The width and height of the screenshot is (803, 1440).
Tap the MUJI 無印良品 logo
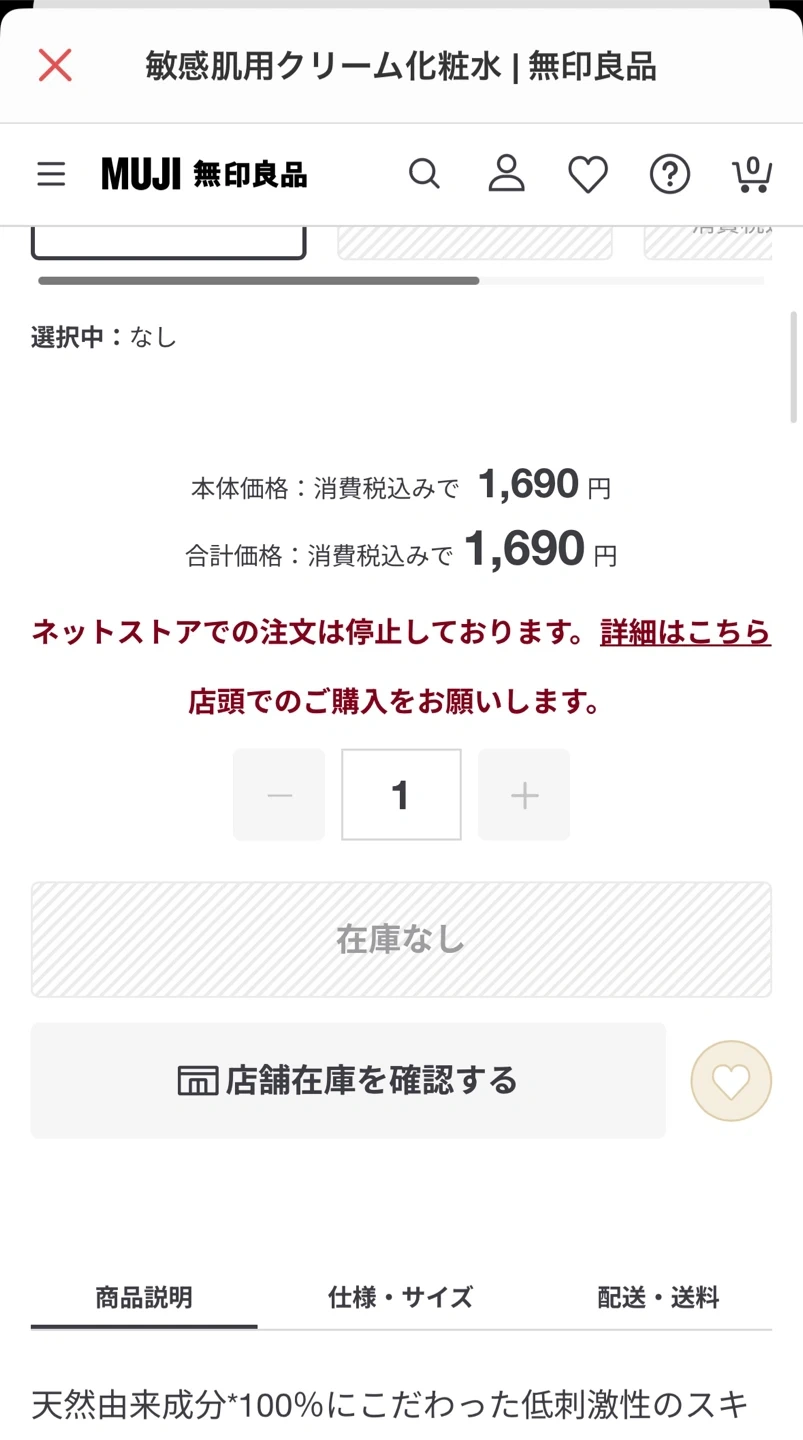(x=204, y=174)
